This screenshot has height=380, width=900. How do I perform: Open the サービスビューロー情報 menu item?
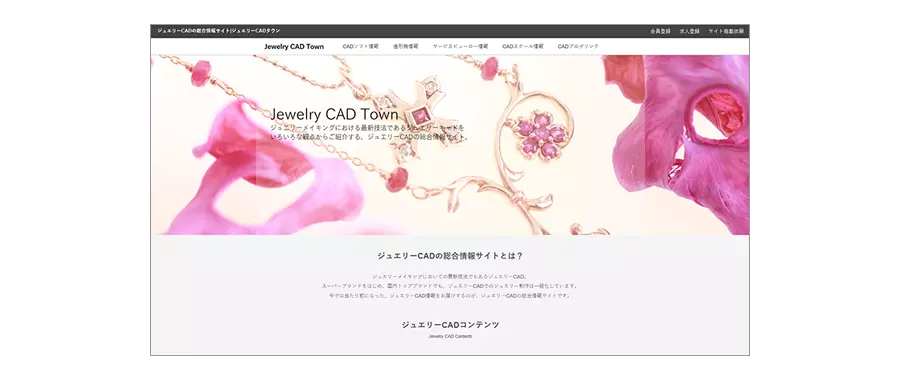click(x=460, y=46)
